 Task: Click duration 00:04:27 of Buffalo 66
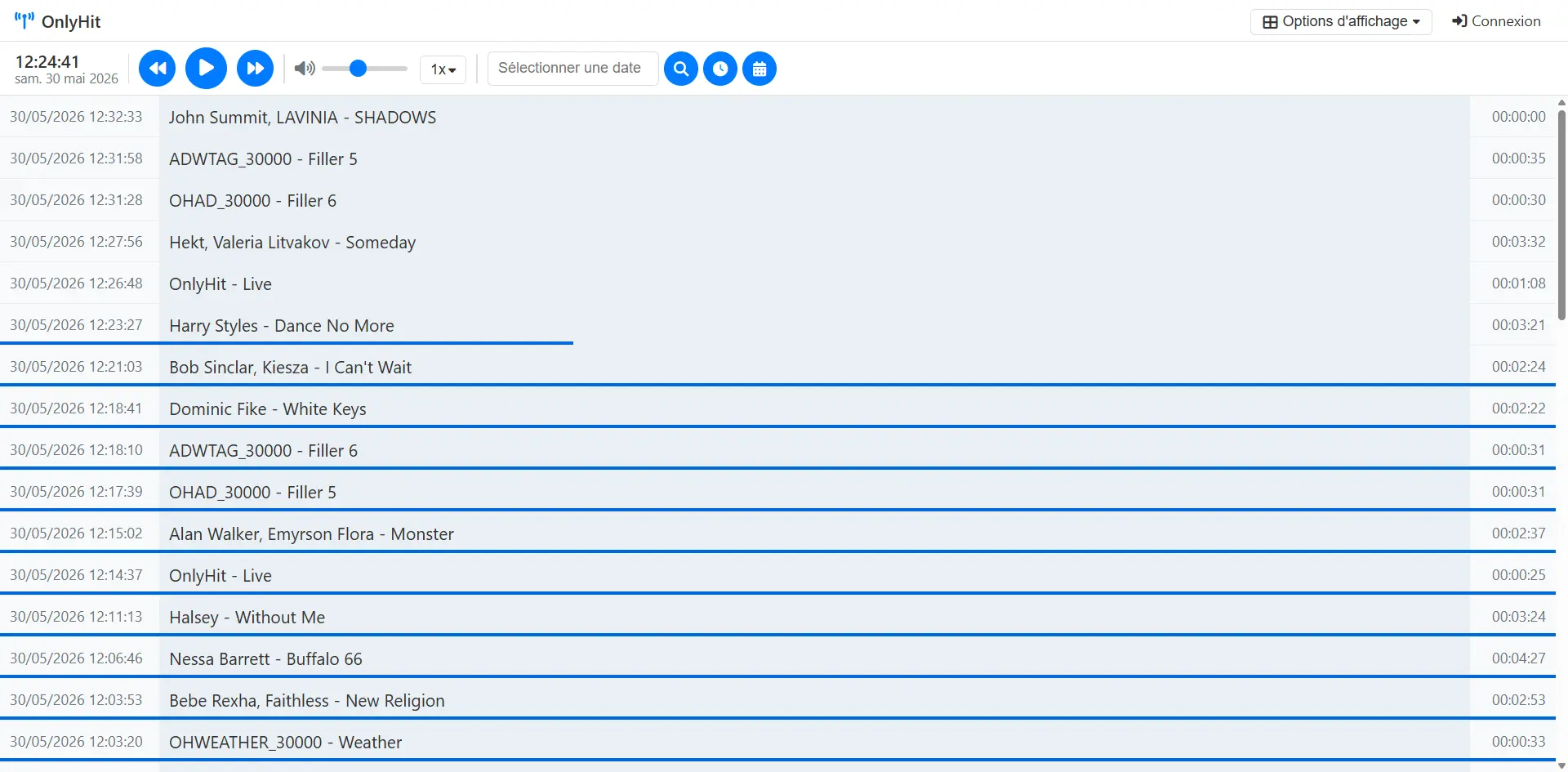click(x=1518, y=658)
